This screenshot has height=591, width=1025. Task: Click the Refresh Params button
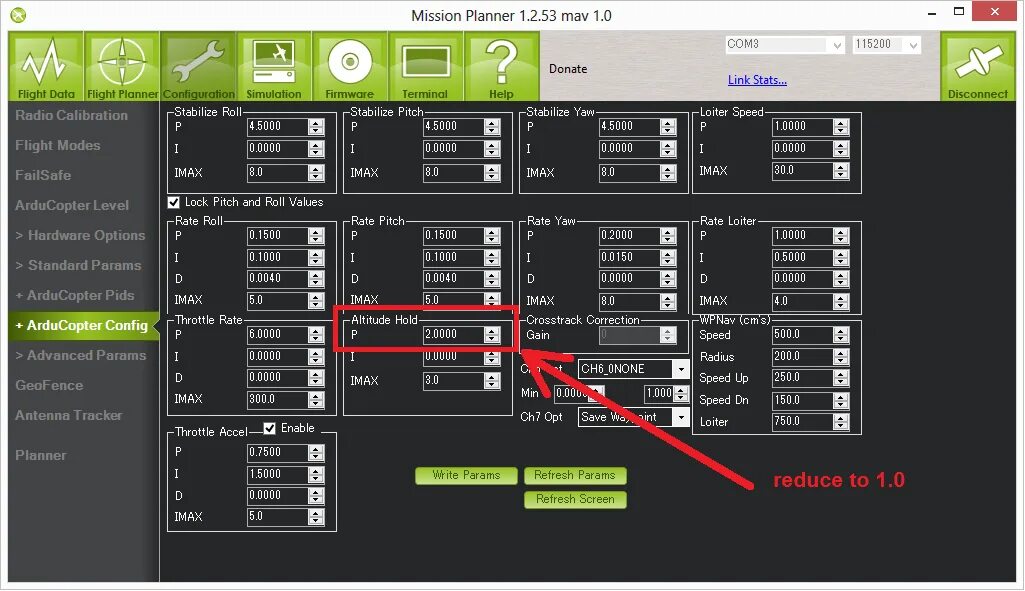(575, 475)
